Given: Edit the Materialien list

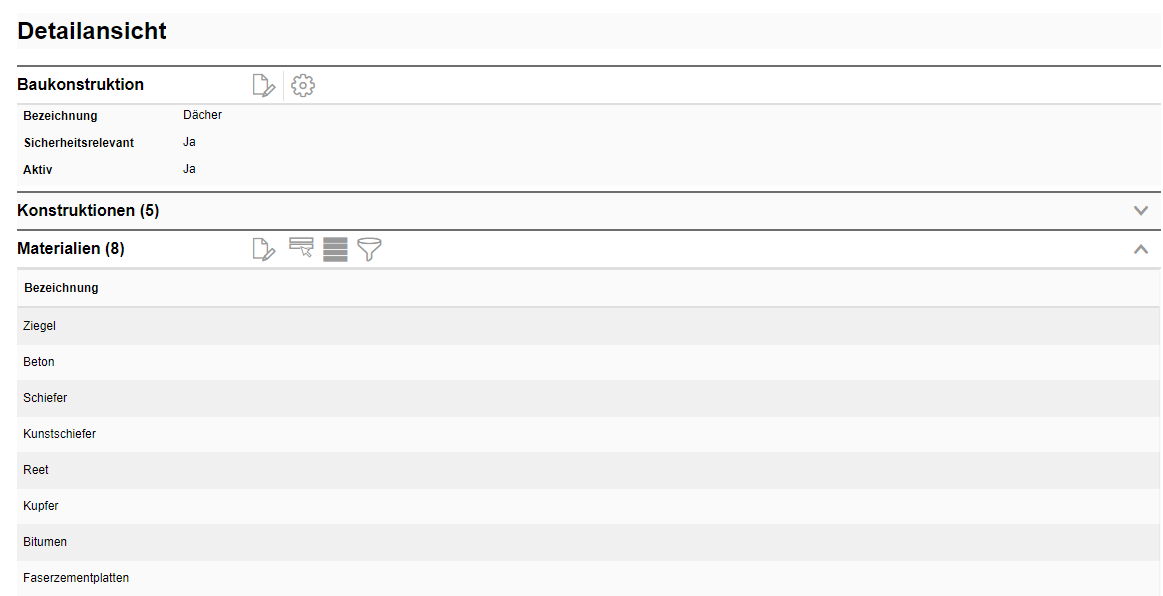Looking at the screenshot, I should point(263,250).
